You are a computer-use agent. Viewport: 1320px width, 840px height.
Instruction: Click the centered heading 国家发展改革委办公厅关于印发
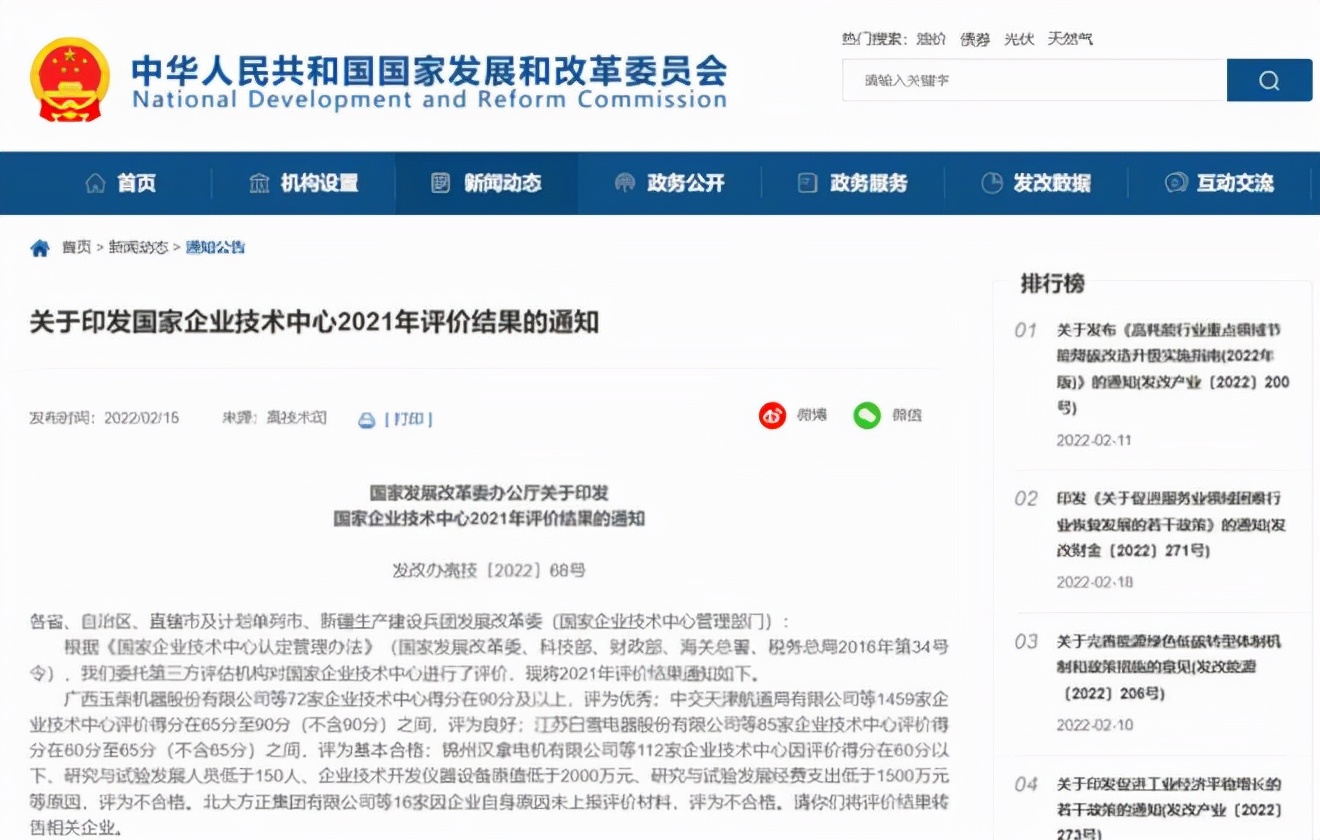coord(489,492)
